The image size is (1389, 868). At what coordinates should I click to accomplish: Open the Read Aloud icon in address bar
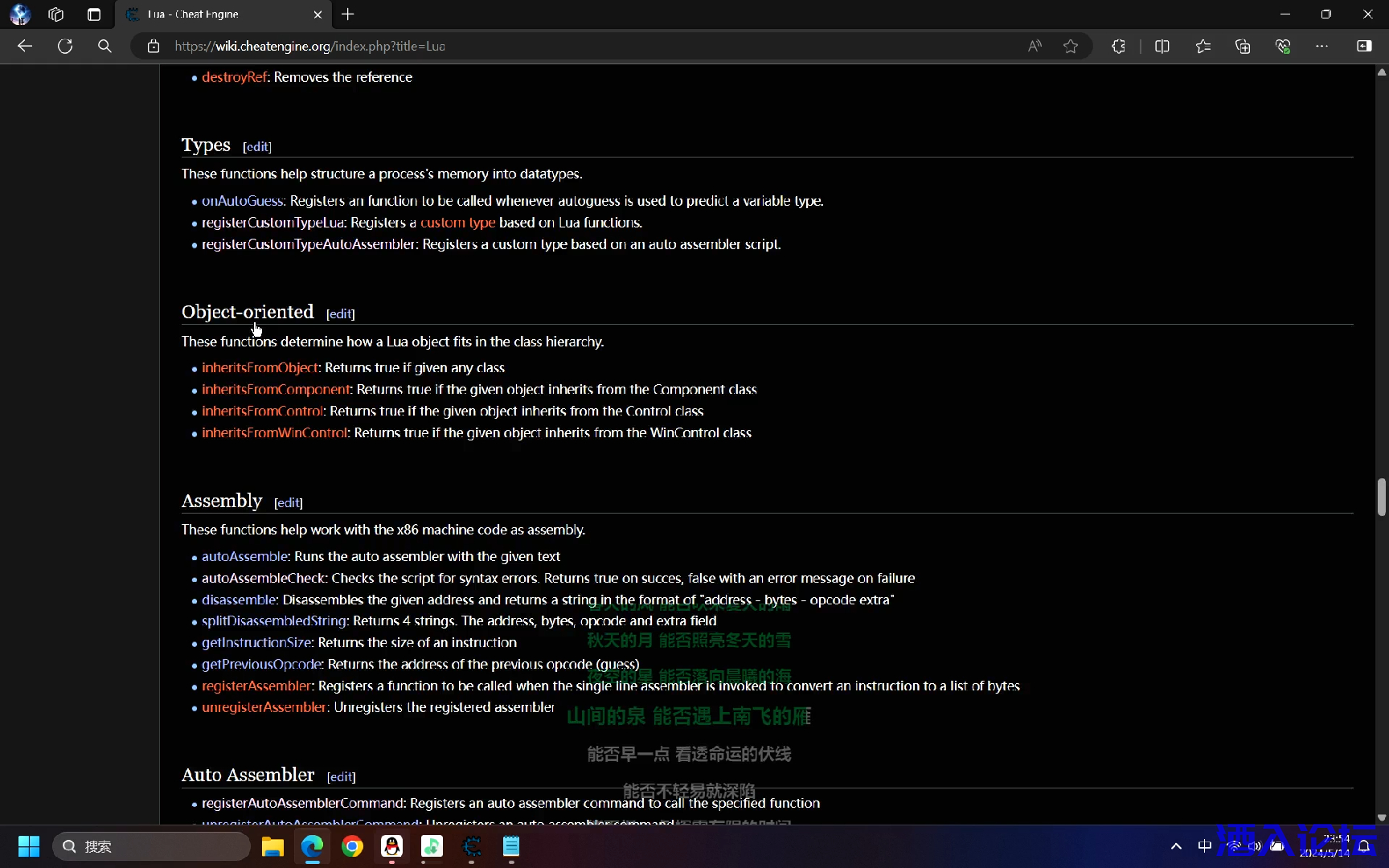[1035, 47]
